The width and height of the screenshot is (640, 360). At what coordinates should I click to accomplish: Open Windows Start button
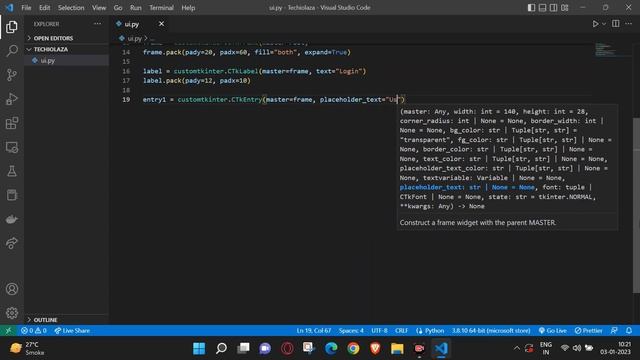[x=199, y=349]
